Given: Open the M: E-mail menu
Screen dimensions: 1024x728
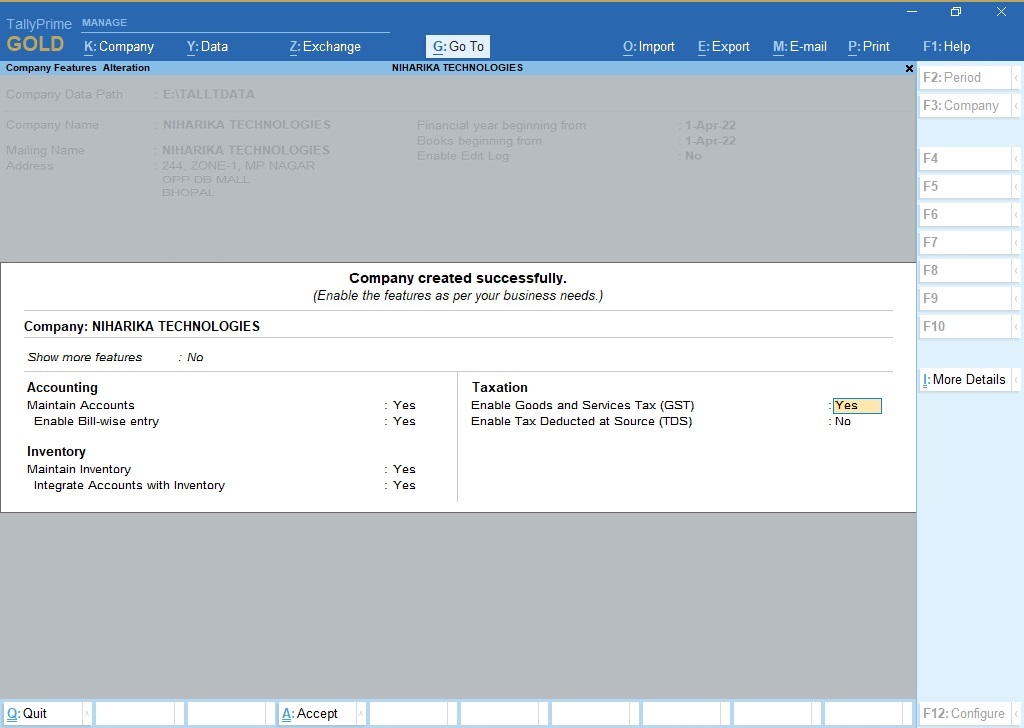Looking at the screenshot, I should pyautogui.click(x=799, y=46).
